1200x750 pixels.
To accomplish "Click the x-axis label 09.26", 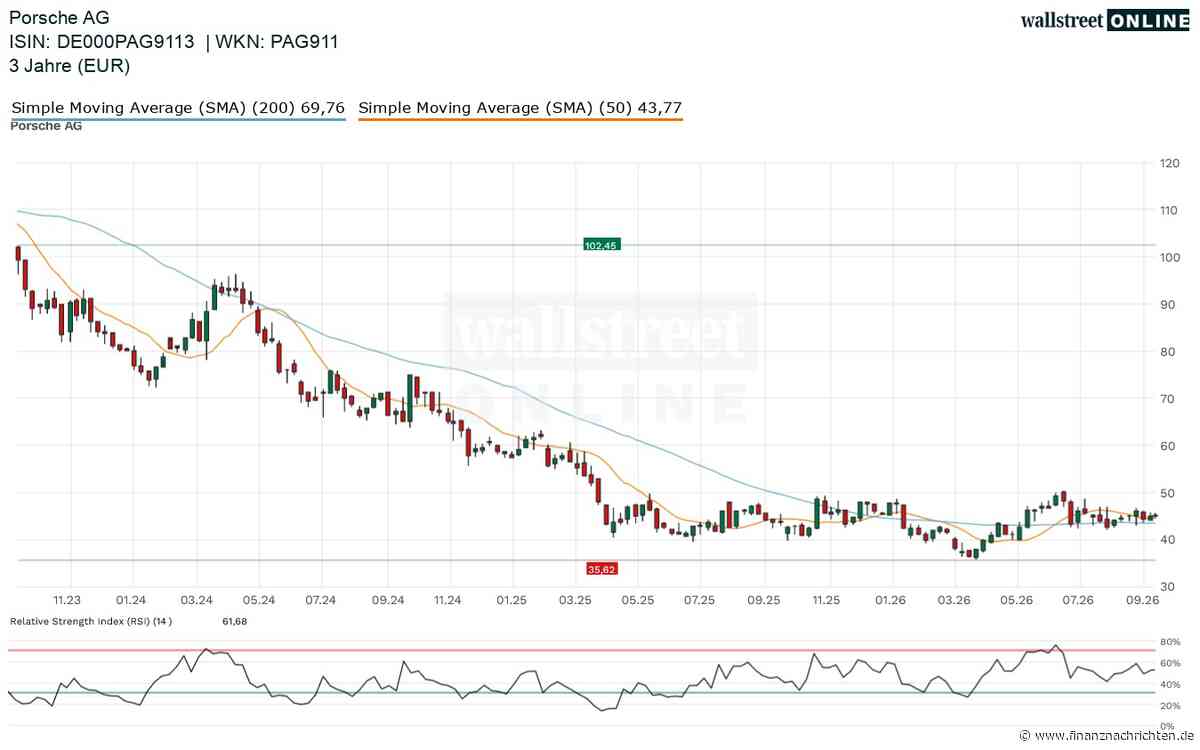I will [x=1142, y=600].
